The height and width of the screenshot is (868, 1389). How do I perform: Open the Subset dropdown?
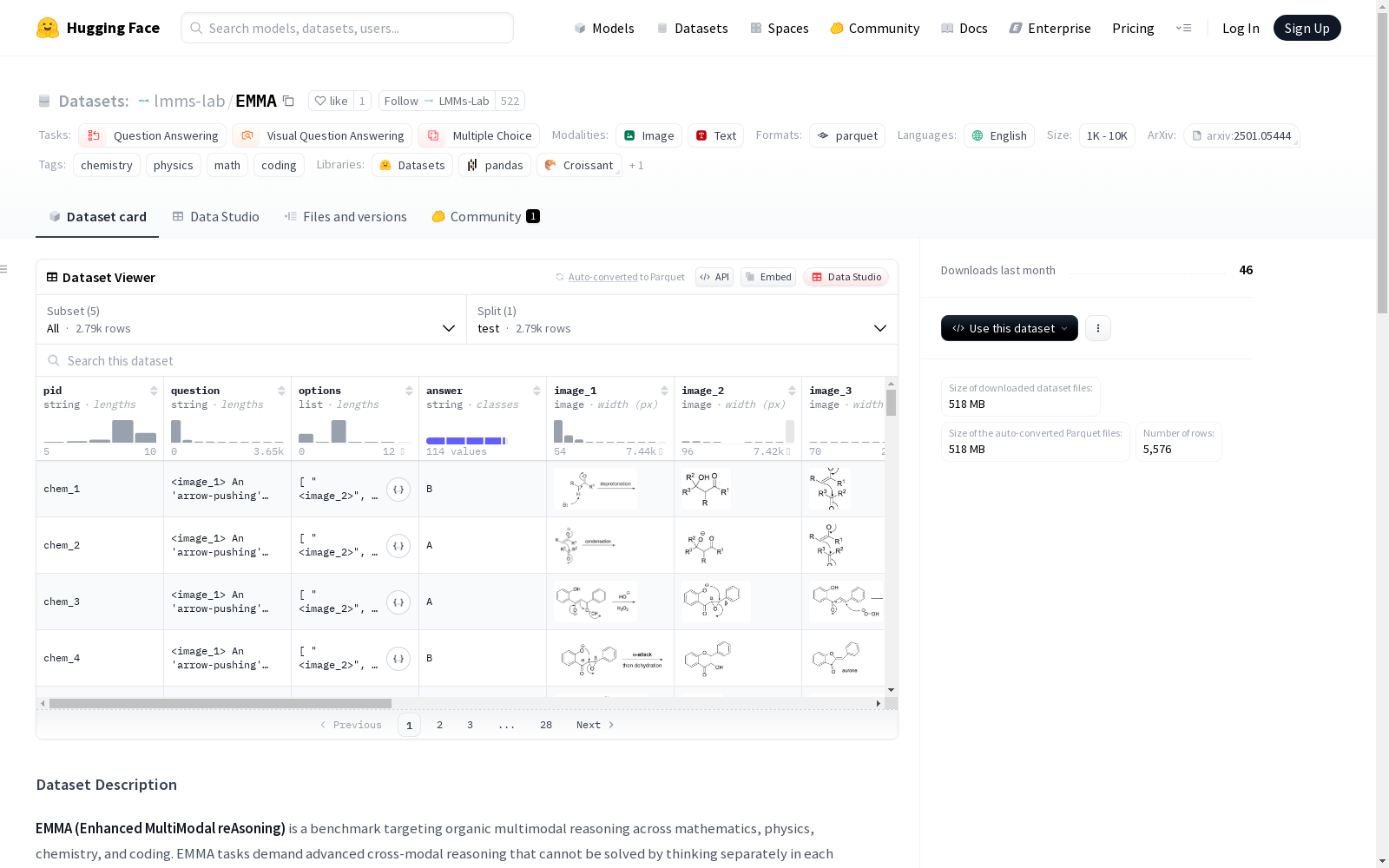(x=252, y=319)
